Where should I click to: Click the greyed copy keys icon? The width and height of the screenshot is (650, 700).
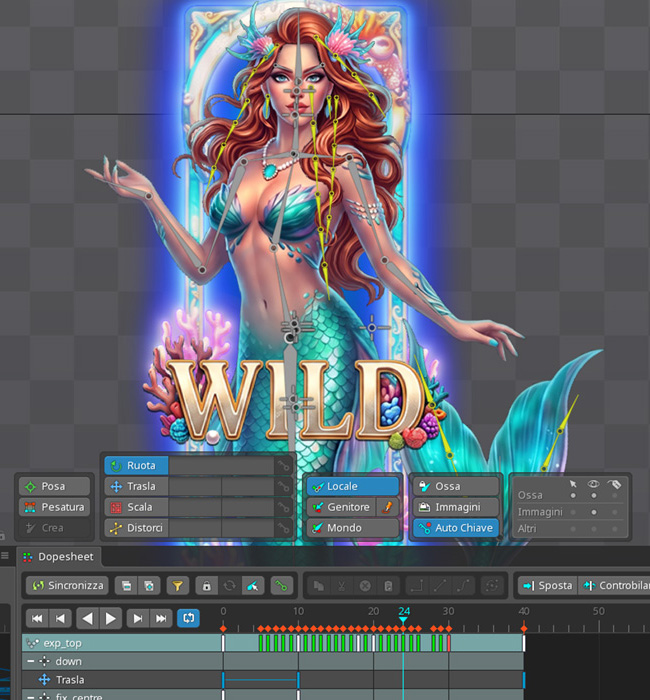(318, 585)
